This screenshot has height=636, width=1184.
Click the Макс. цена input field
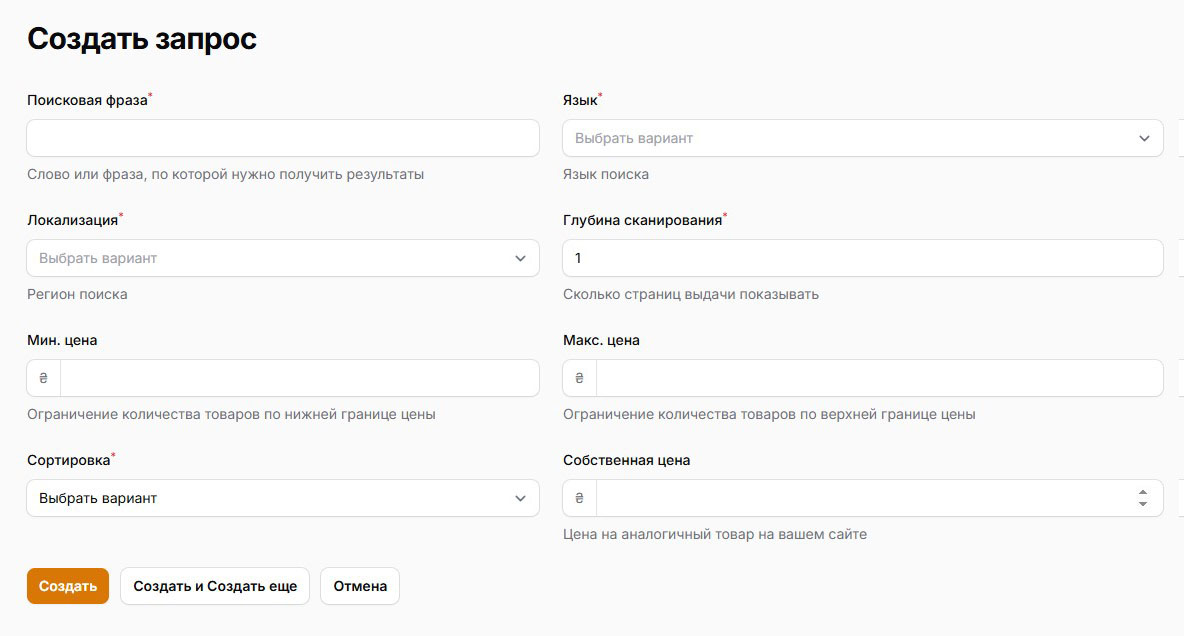(x=878, y=378)
